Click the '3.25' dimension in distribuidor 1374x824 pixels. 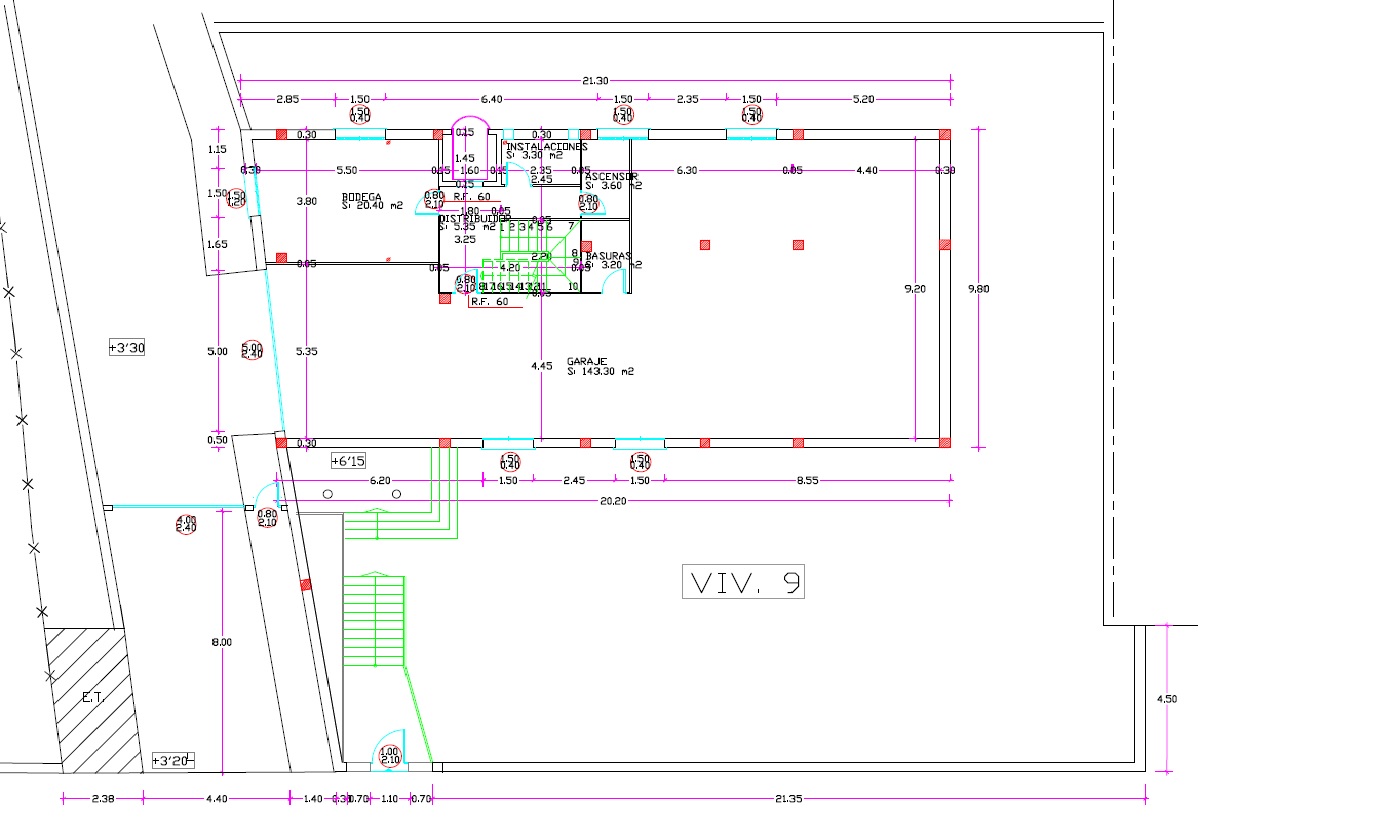[465, 240]
